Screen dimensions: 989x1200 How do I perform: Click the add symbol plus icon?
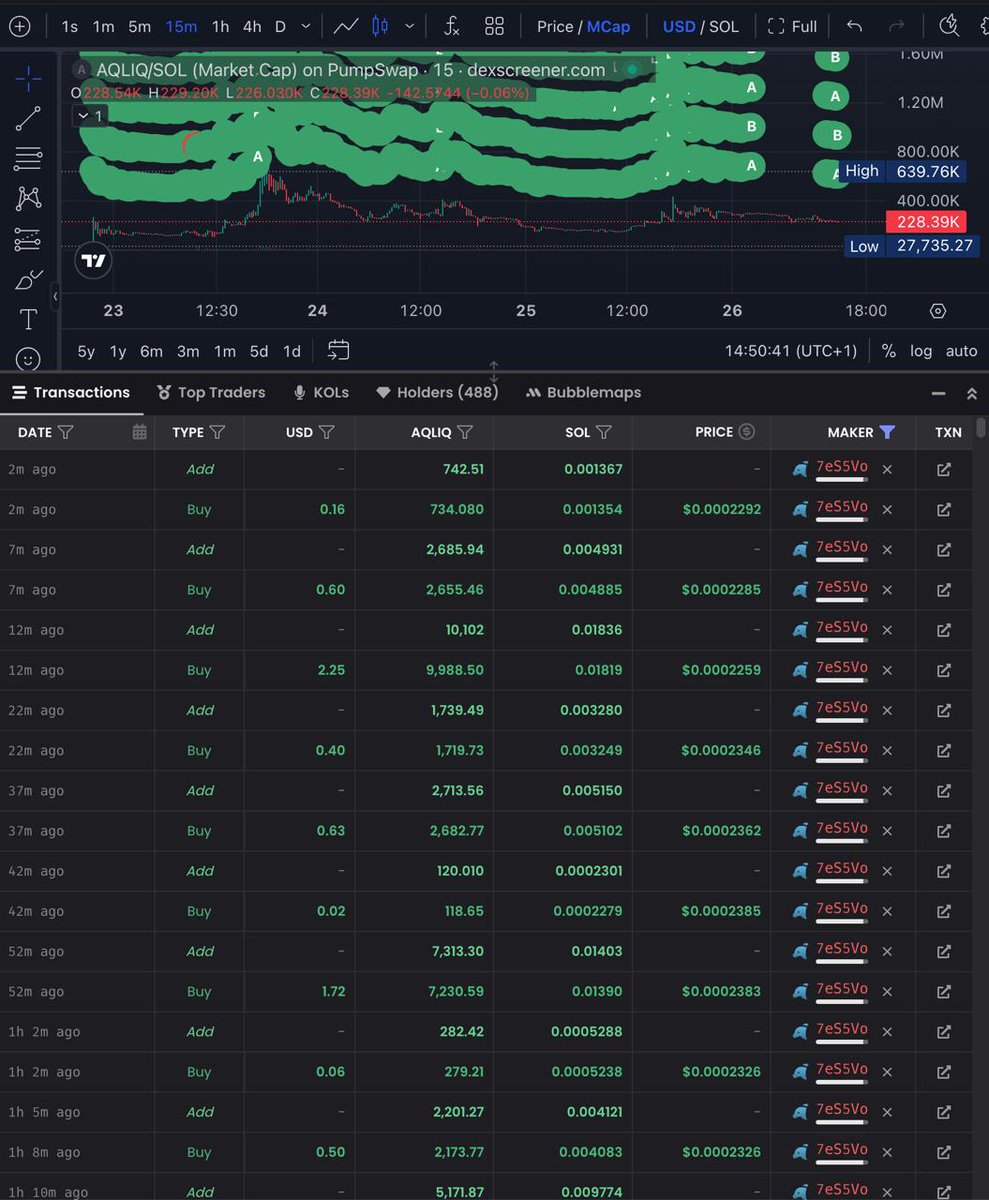(19, 27)
